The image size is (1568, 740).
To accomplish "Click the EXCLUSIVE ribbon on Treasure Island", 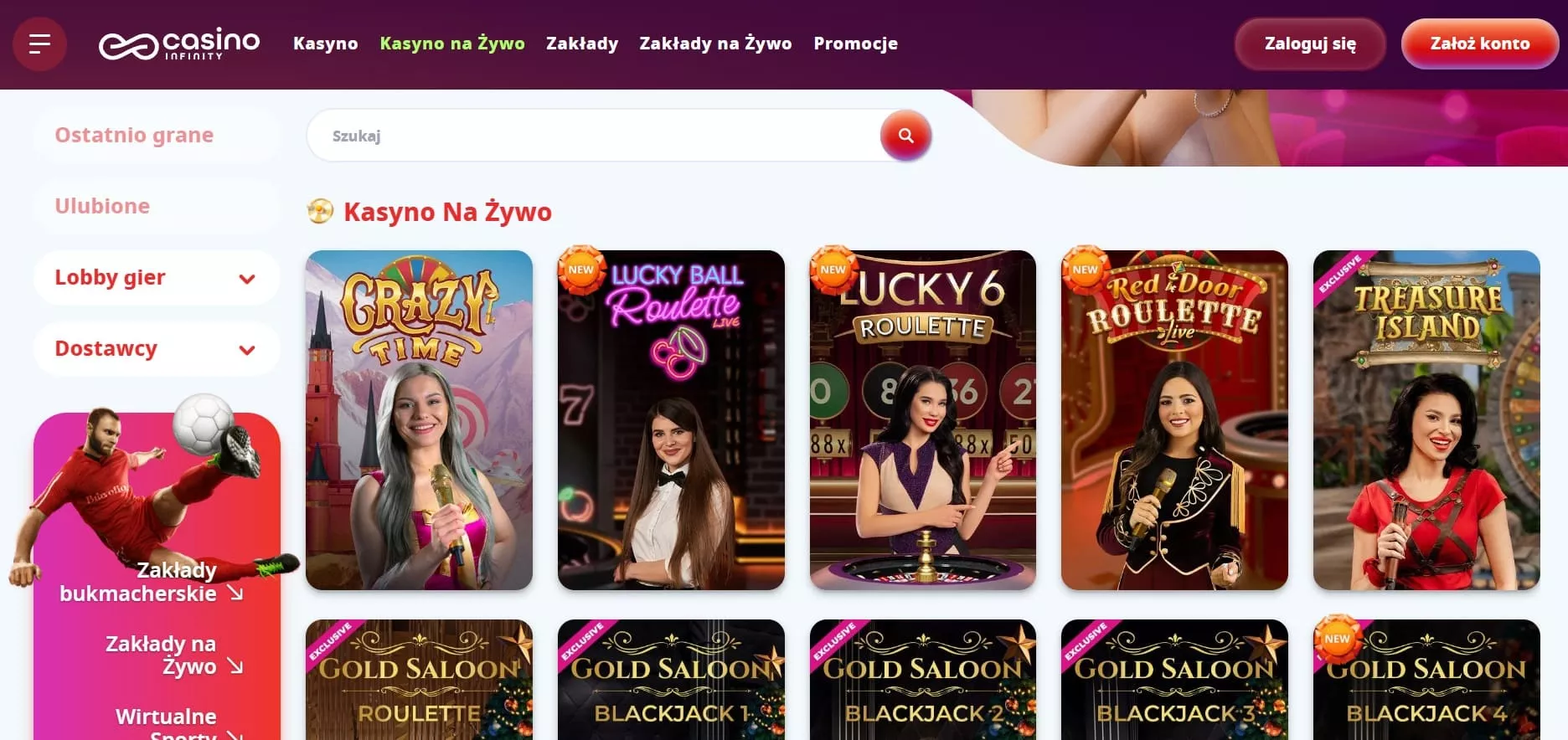I will click(x=1340, y=274).
